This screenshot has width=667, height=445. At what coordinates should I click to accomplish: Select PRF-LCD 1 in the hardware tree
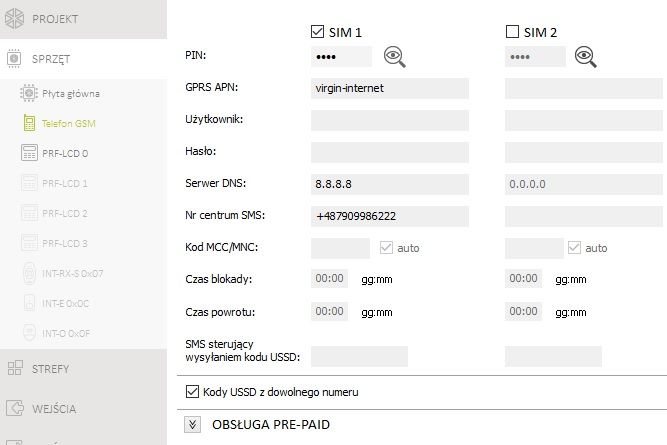click(65, 183)
